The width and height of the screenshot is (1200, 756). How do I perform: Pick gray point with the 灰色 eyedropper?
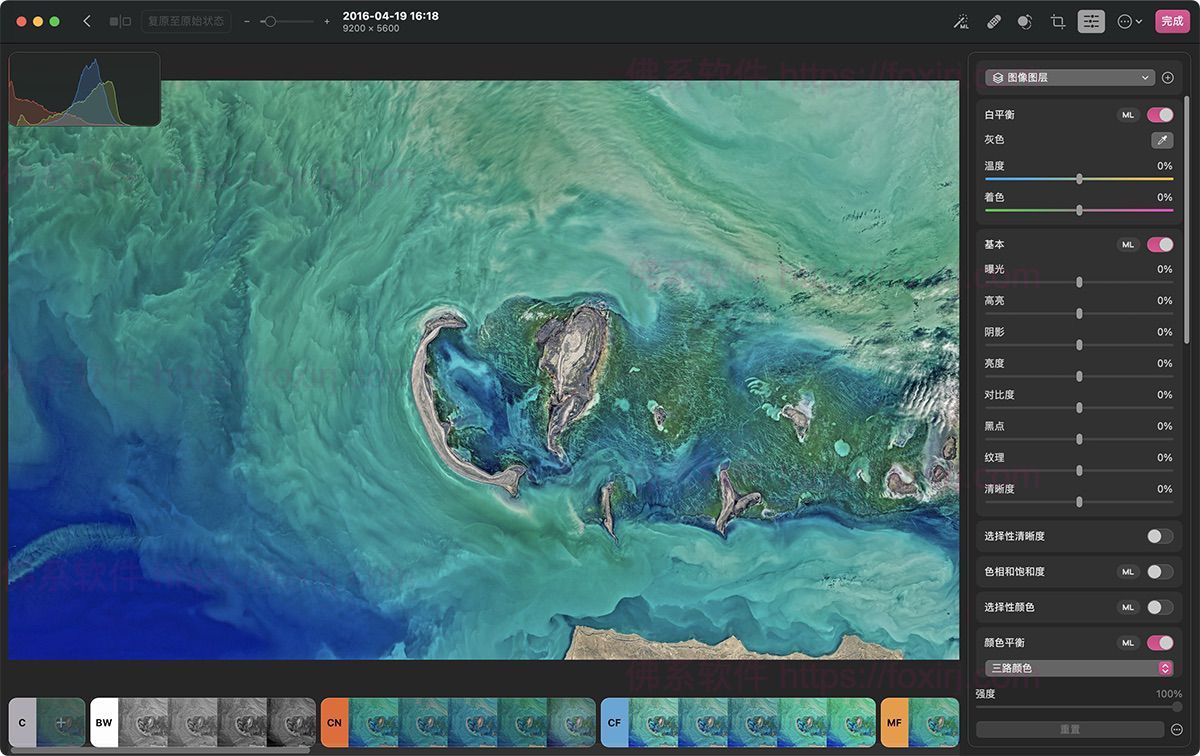[1161, 140]
